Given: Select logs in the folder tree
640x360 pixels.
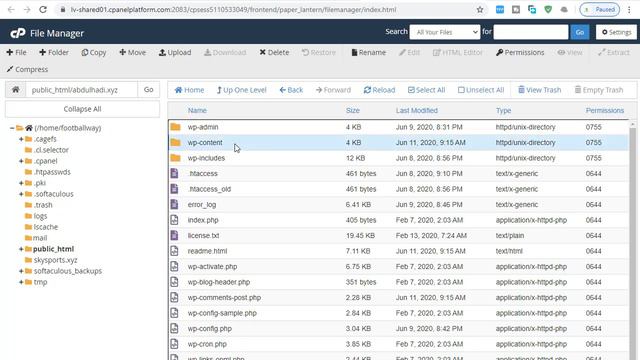Looking at the screenshot, I should [40, 216].
